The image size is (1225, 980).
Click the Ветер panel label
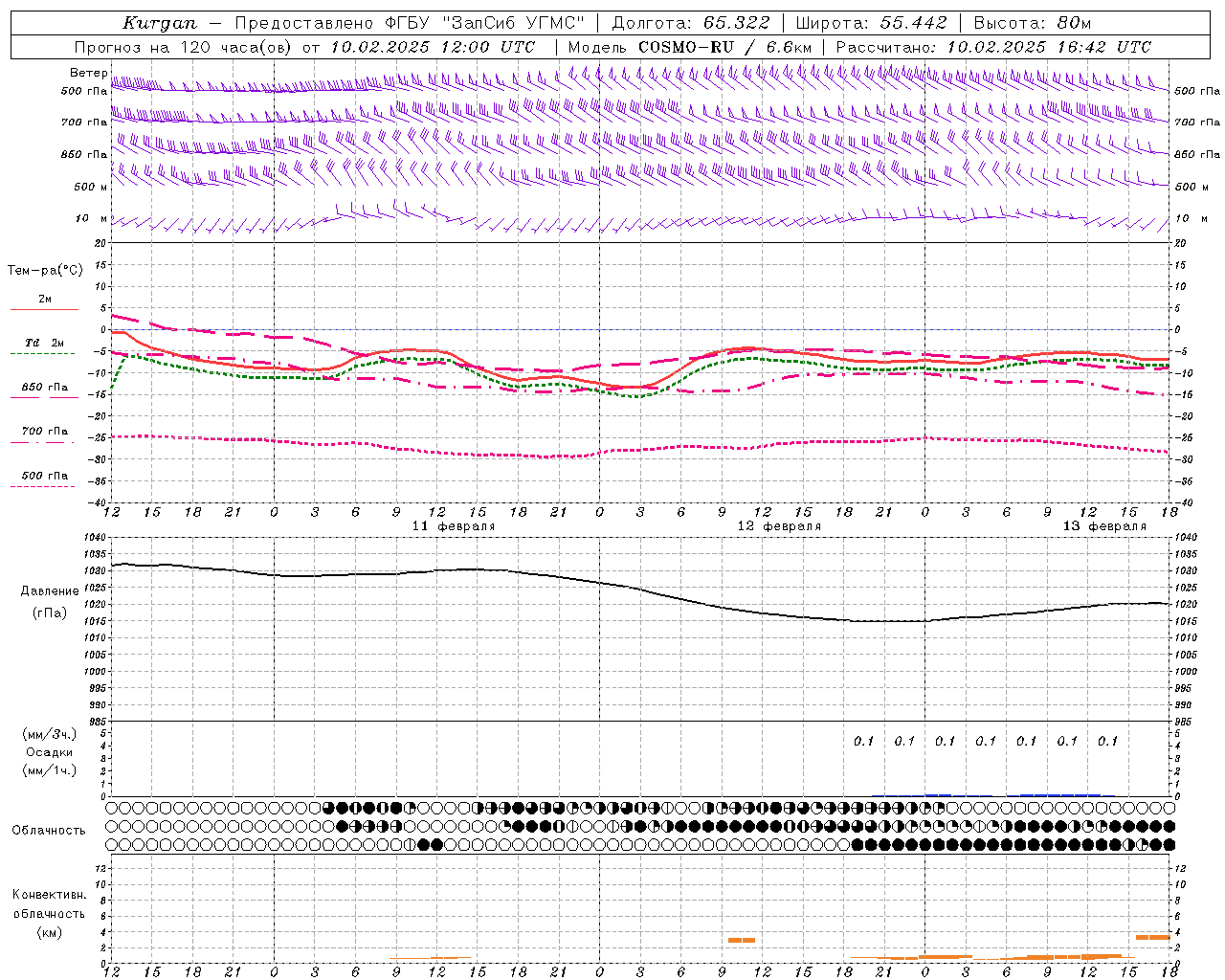88,73
